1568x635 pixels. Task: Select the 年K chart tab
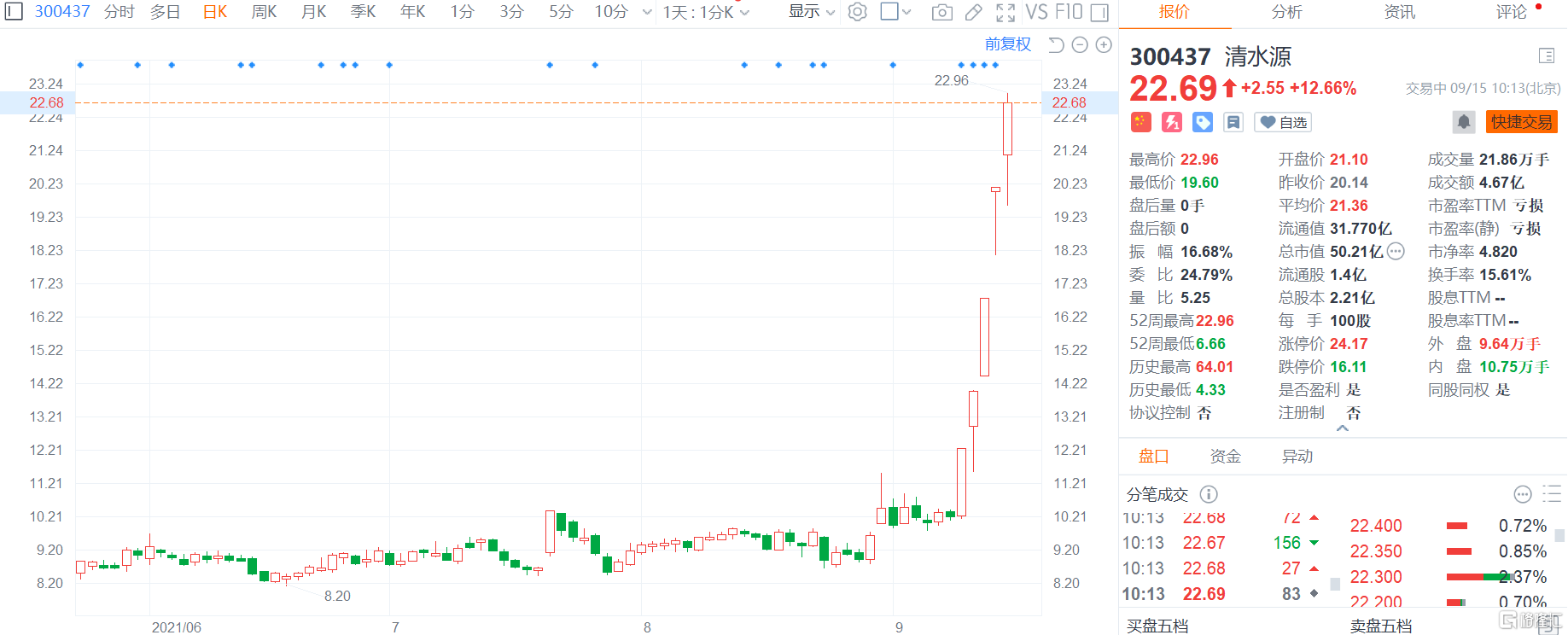(412, 12)
